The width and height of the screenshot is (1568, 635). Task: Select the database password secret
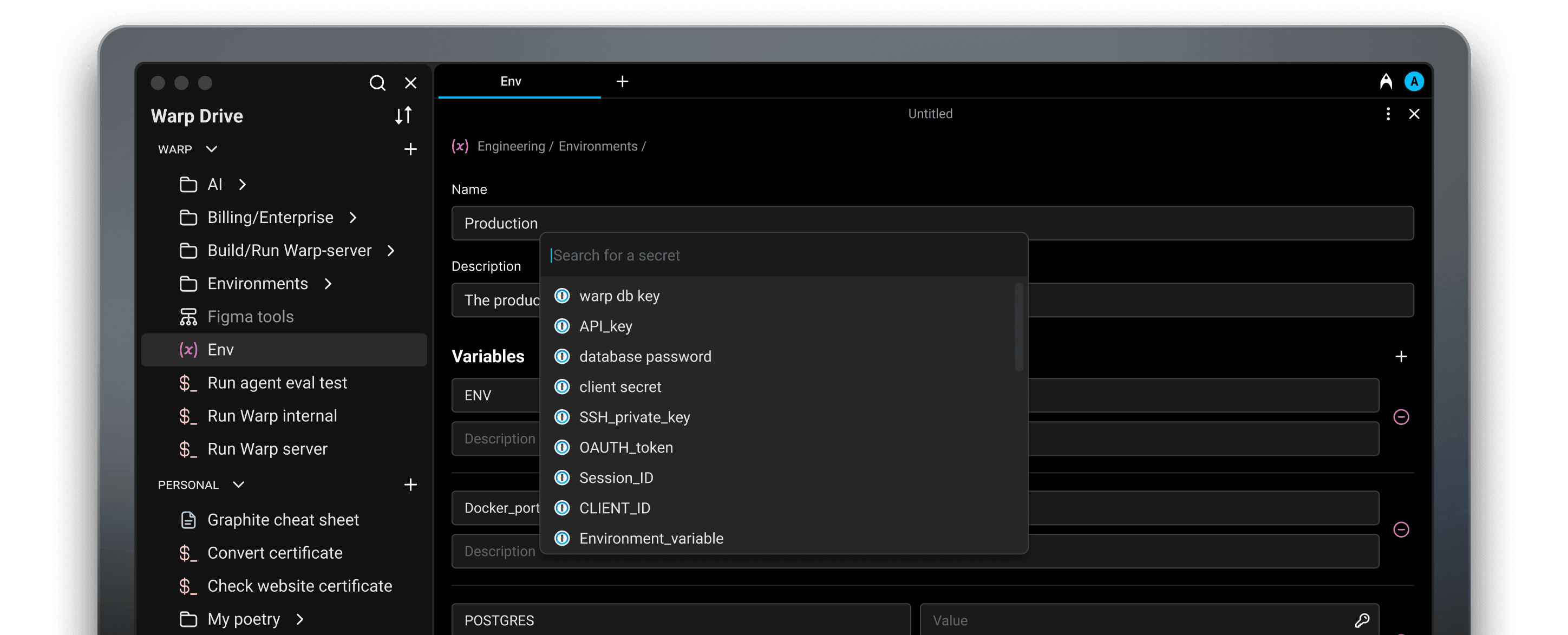tap(645, 357)
